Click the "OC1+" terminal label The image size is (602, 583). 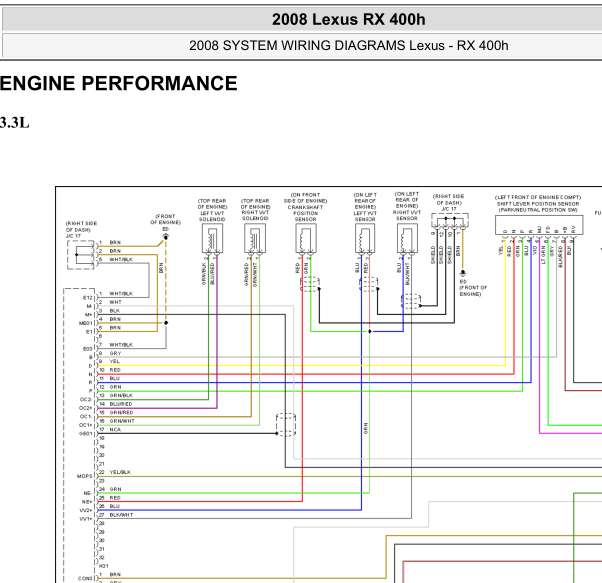click(86, 425)
